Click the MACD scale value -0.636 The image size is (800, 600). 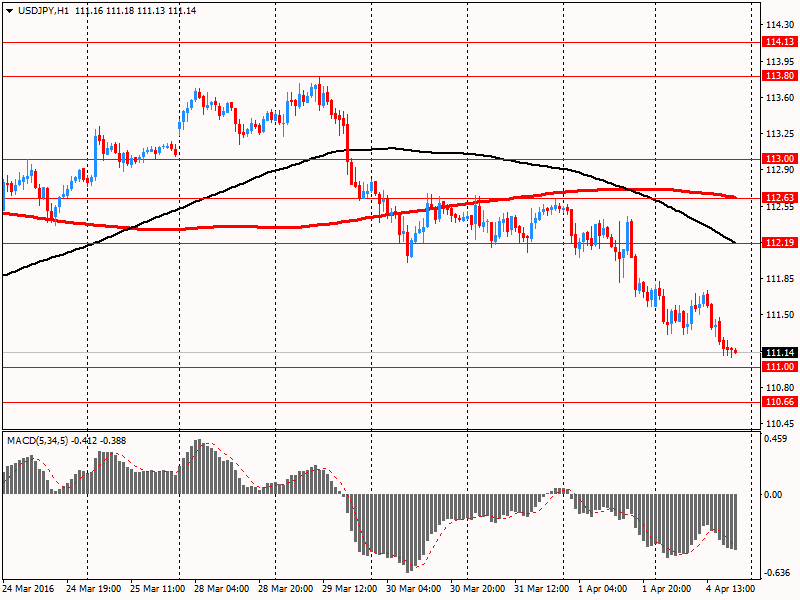pyautogui.click(x=776, y=573)
